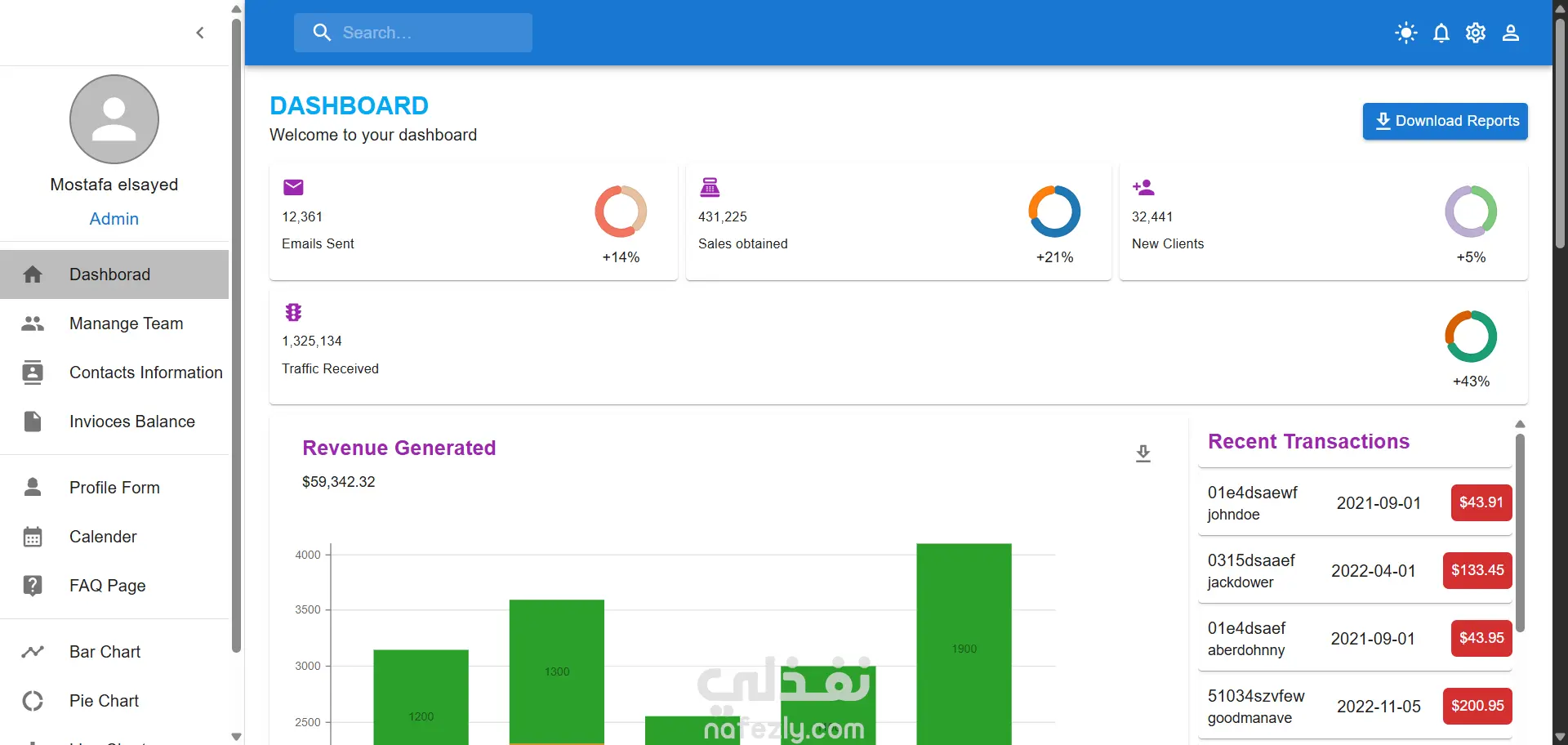Screen dimensions: 1568x745
Task: Click the sidebar scrollbar thumb
Action: (x=236, y=335)
